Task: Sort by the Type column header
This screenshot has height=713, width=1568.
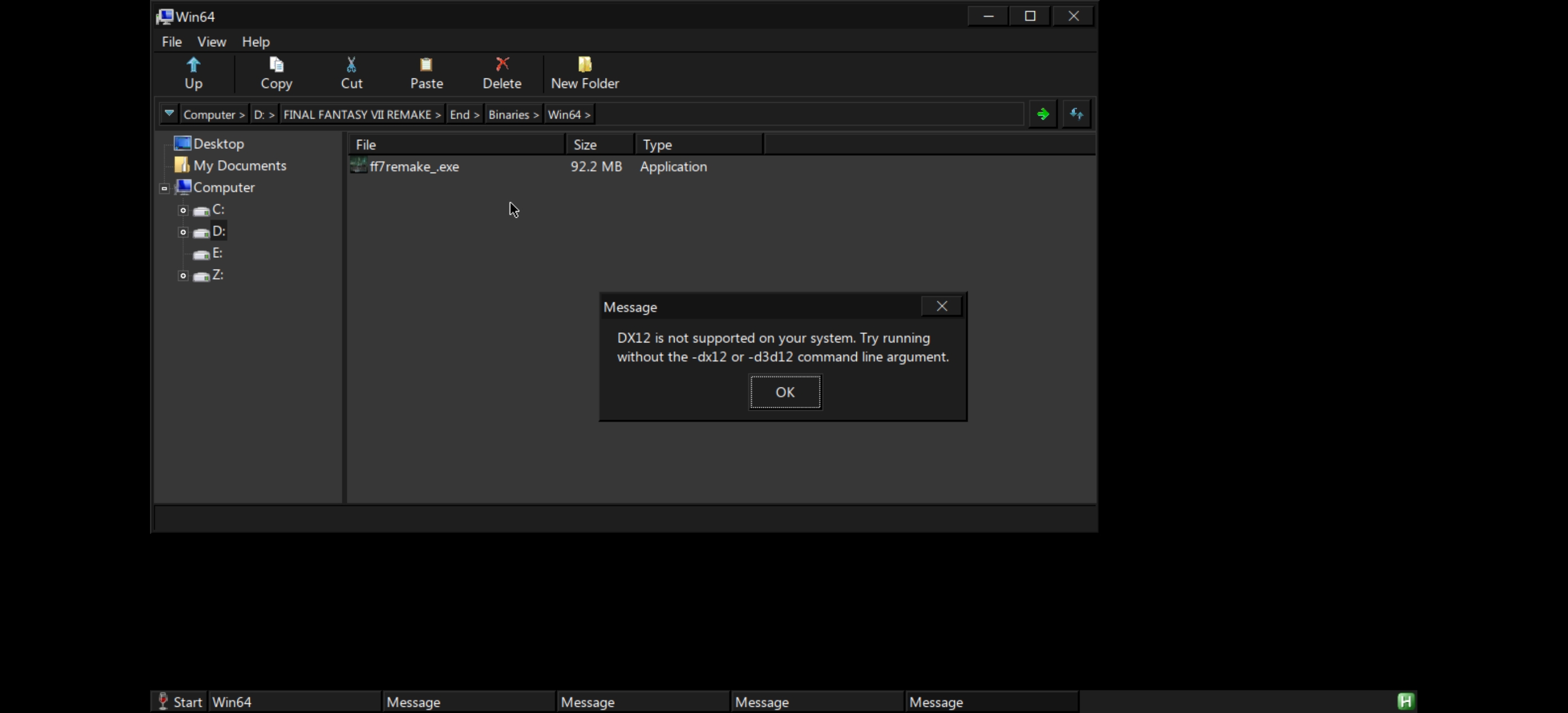Action: (x=699, y=144)
